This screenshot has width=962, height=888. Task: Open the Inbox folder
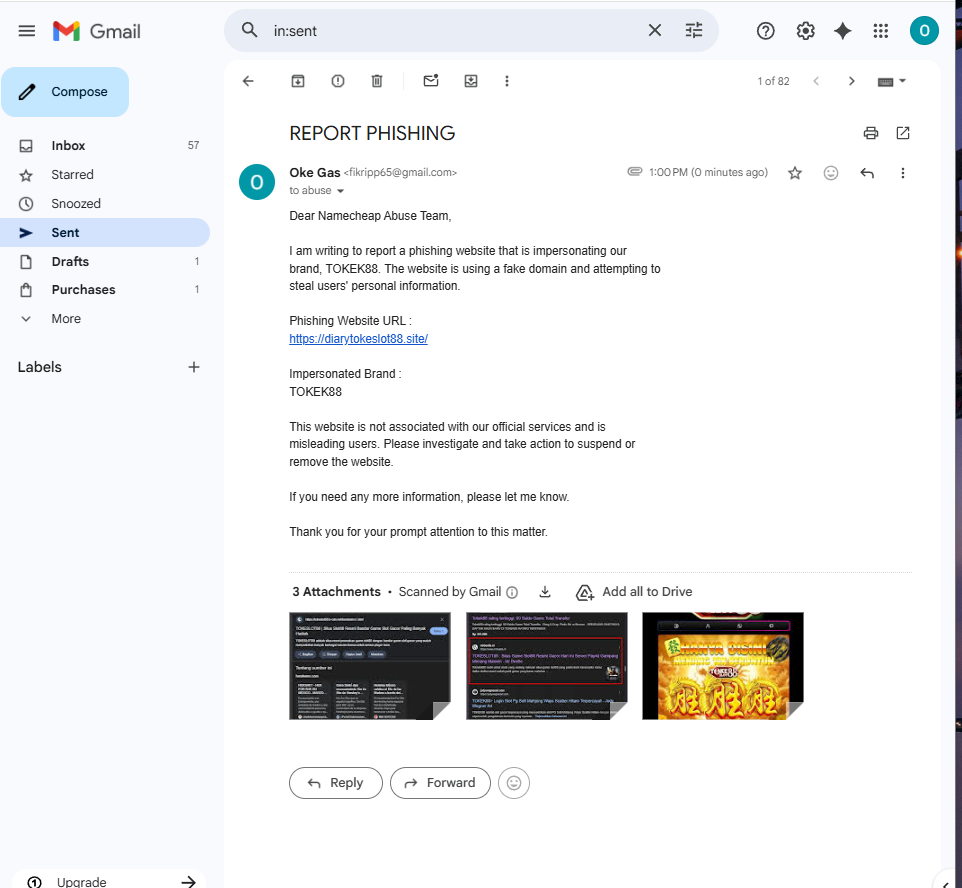[105, 145]
